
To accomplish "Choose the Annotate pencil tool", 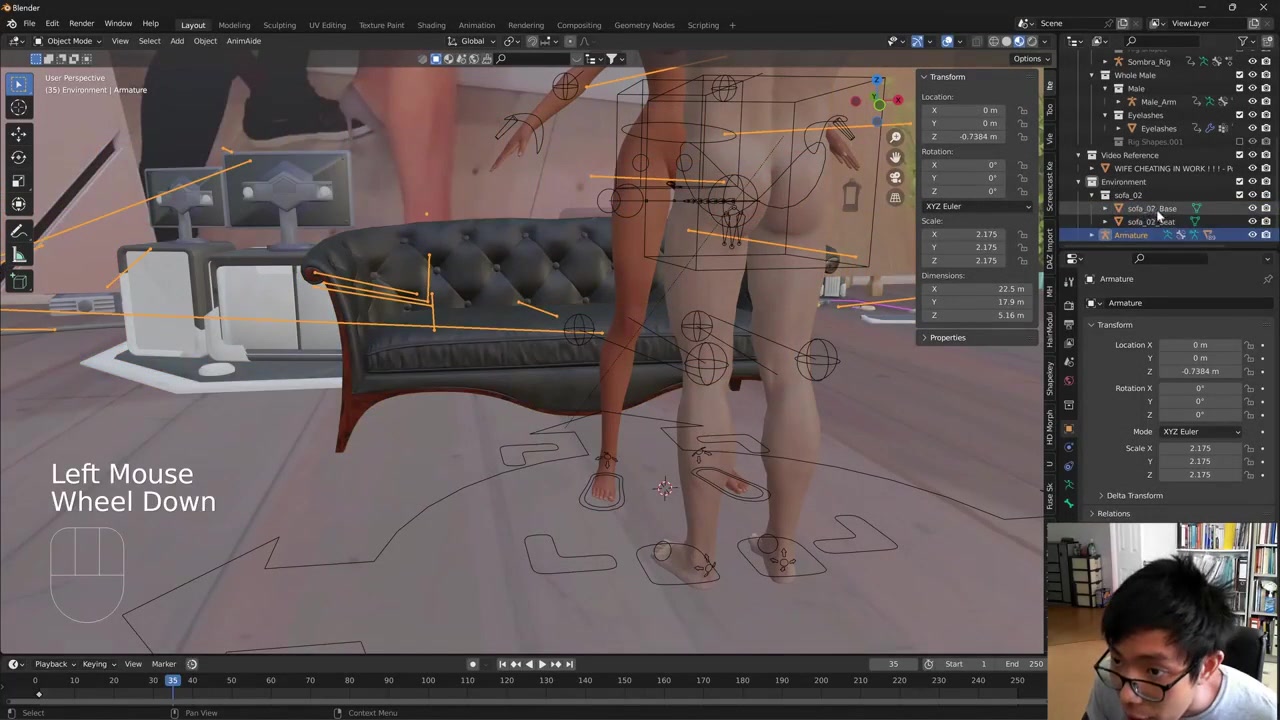I will tap(19, 231).
